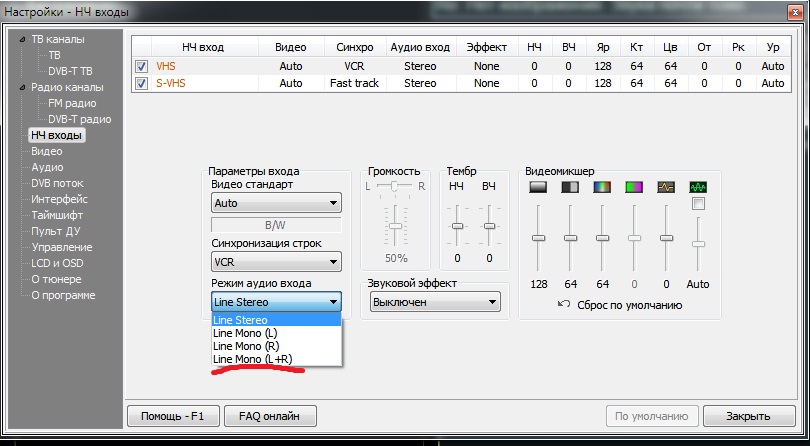Click the color saturation icon in Видеомикшер

point(602,187)
